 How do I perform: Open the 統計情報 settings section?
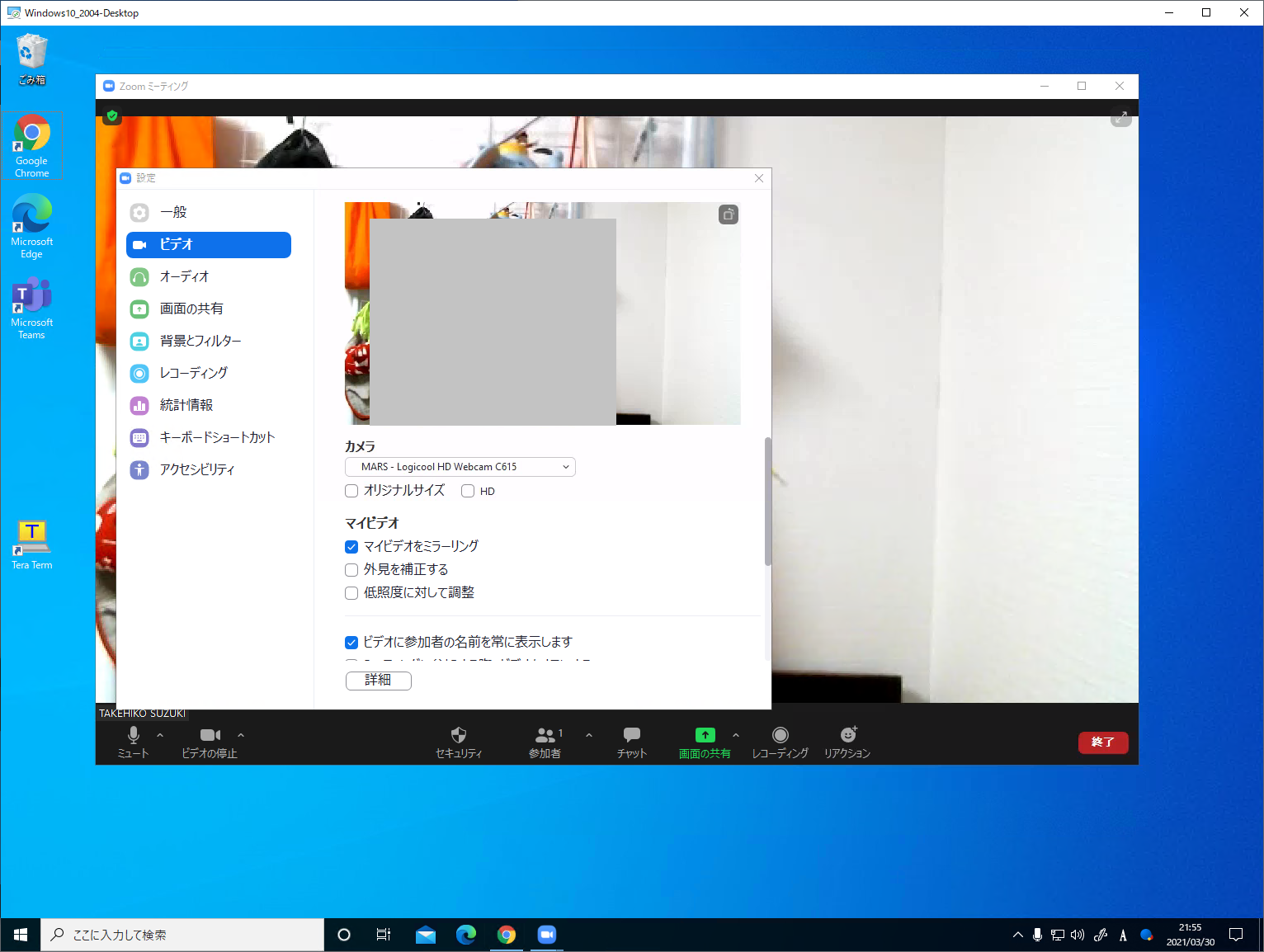pyautogui.click(x=186, y=405)
